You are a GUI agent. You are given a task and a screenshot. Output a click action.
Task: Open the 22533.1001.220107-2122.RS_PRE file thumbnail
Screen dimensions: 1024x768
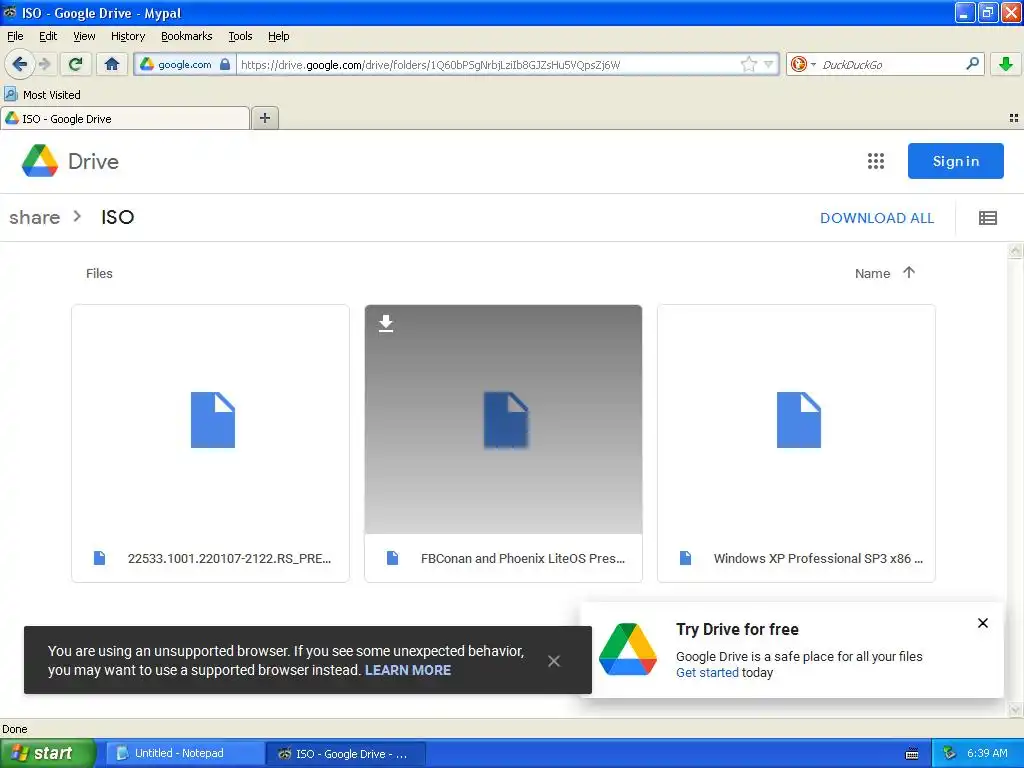coord(210,419)
